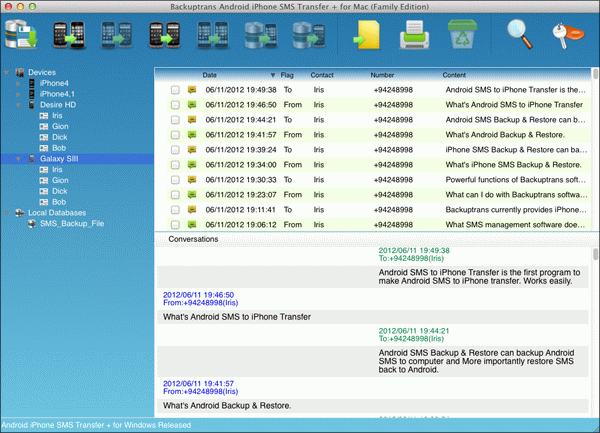The image size is (600, 433).
Task: Click the backup database to disk icon
Action: tap(21, 35)
